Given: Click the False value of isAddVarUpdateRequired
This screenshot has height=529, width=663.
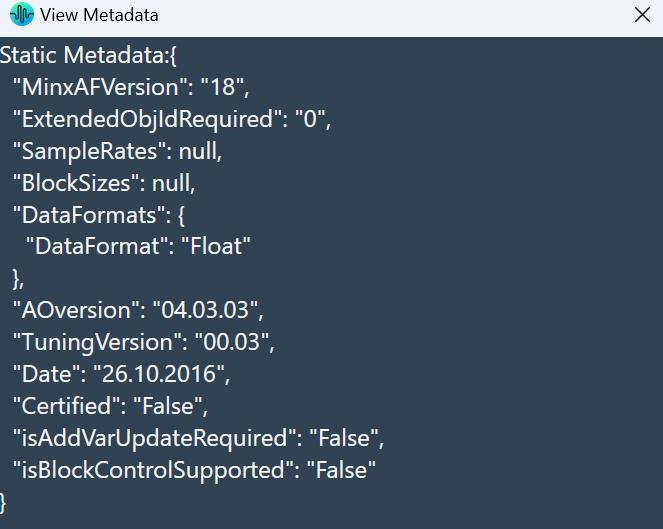Looking at the screenshot, I should coord(347,438).
